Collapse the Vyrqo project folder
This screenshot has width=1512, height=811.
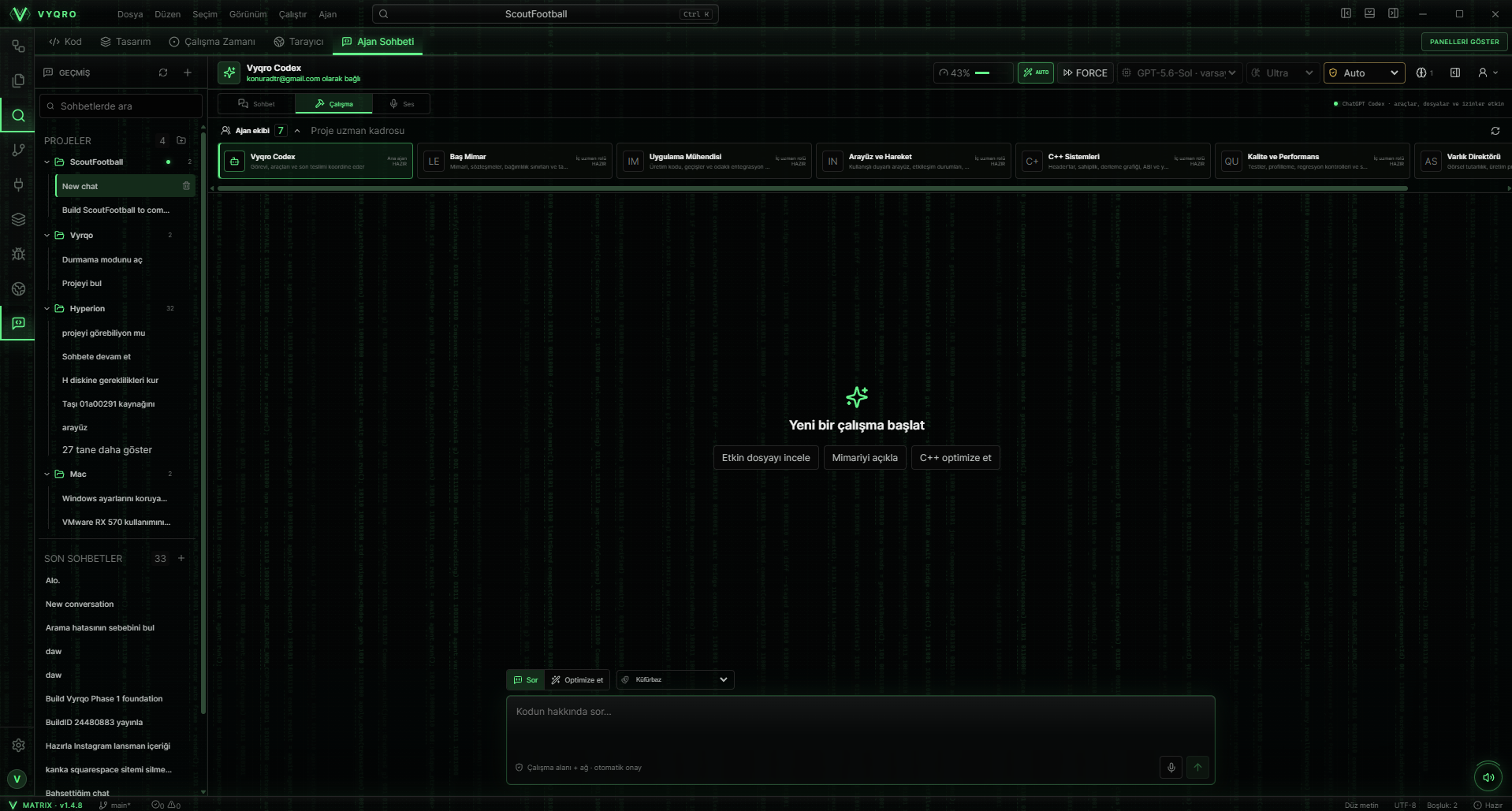coord(47,236)
